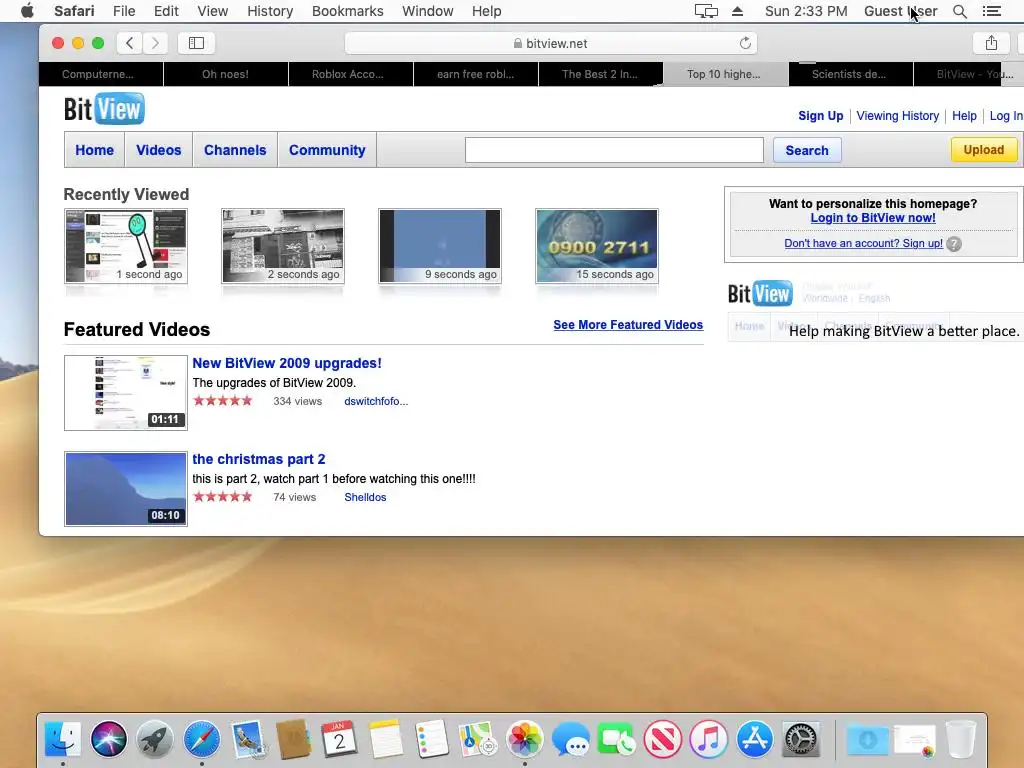
Task: Click the BitView logo at page top
Action: pyautogui.click(x=104, y=108)
